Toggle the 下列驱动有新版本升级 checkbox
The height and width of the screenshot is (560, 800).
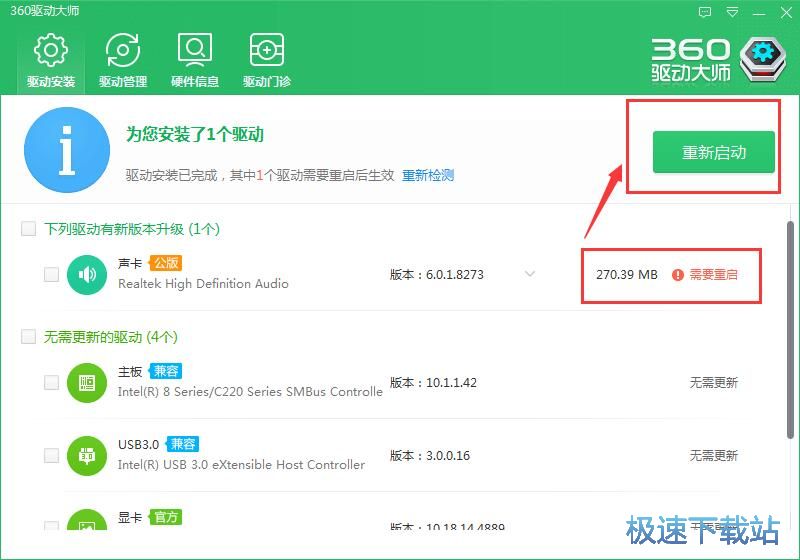[29, 228]
